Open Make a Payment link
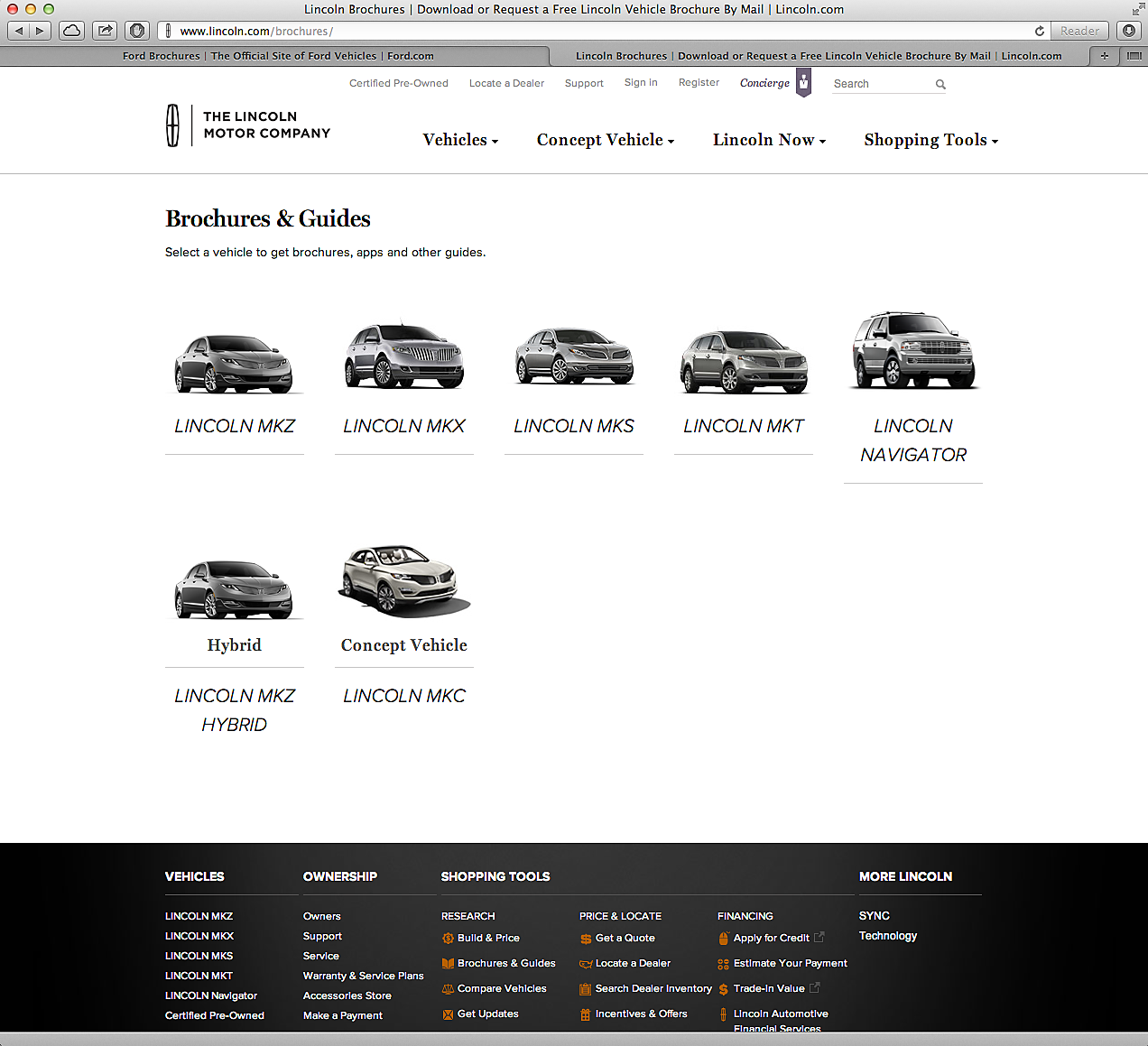The height and width of the screenshot is (1046, 1148). (343, 1015)
